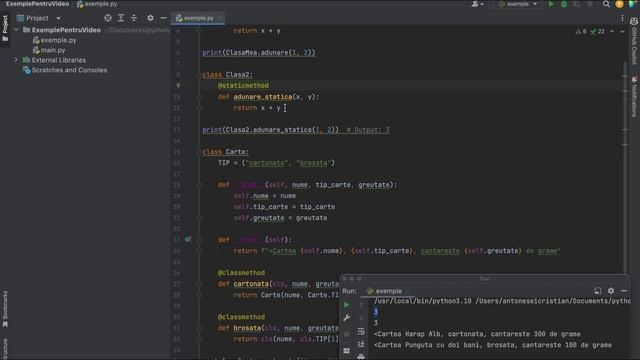
Task: Click the ExemplePentruVideo breadcrumb in title bar
Action: pos(37,4)
